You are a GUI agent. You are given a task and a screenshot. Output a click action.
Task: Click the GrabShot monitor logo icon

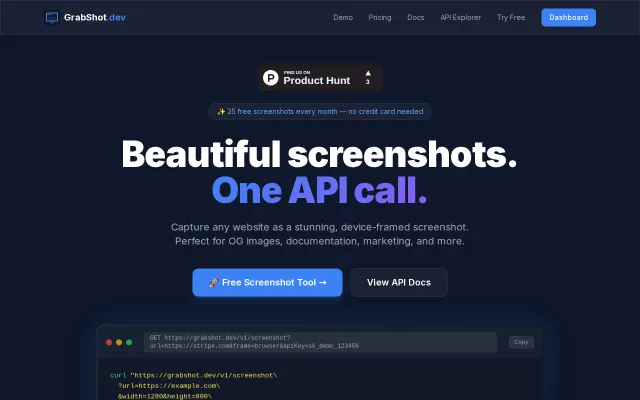52,18
